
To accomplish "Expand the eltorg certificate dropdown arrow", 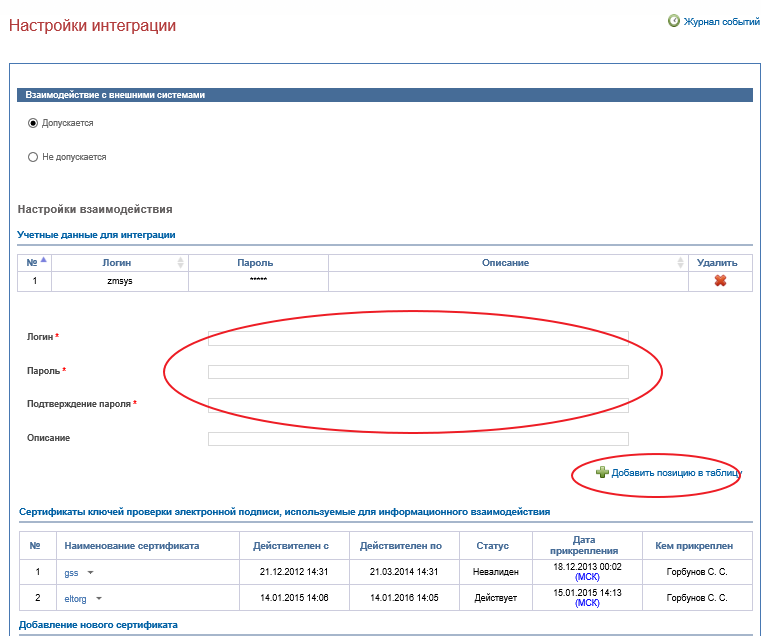I will tap(99, 599).
